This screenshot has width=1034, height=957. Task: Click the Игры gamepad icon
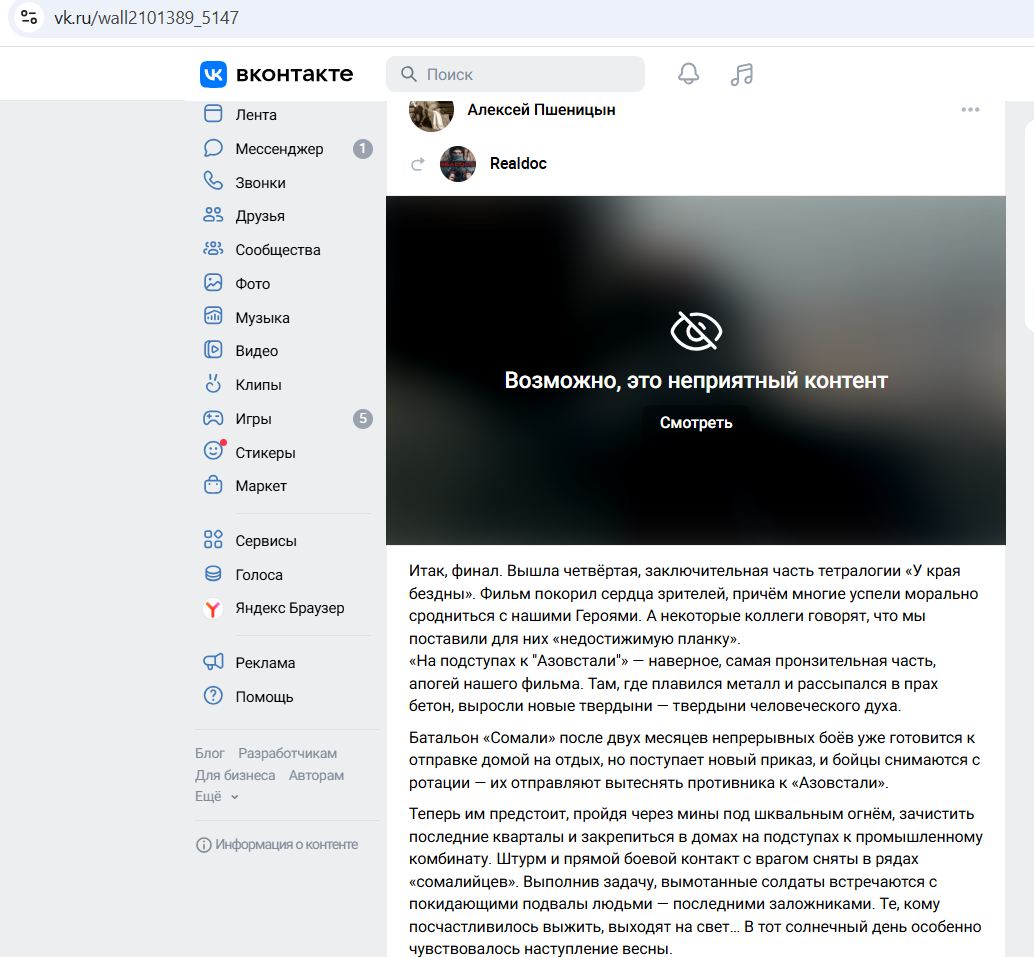[213, 417]
